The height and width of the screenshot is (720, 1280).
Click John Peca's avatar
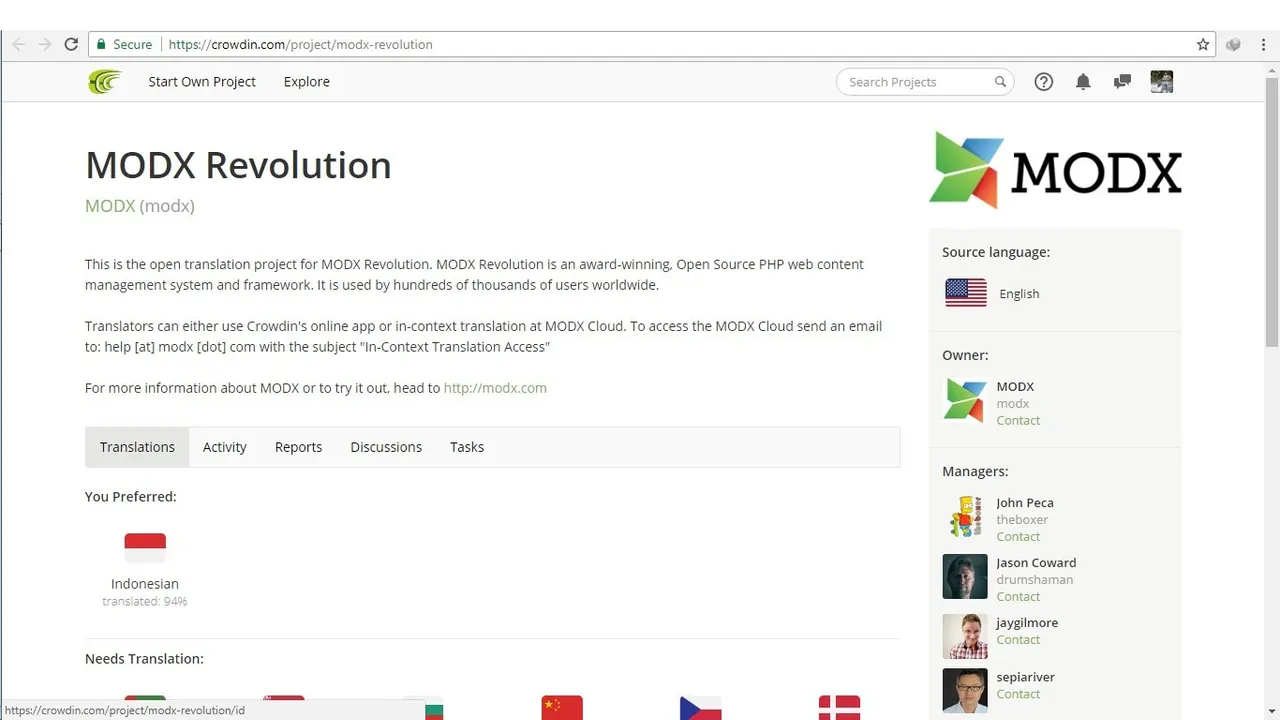[965, 517]
